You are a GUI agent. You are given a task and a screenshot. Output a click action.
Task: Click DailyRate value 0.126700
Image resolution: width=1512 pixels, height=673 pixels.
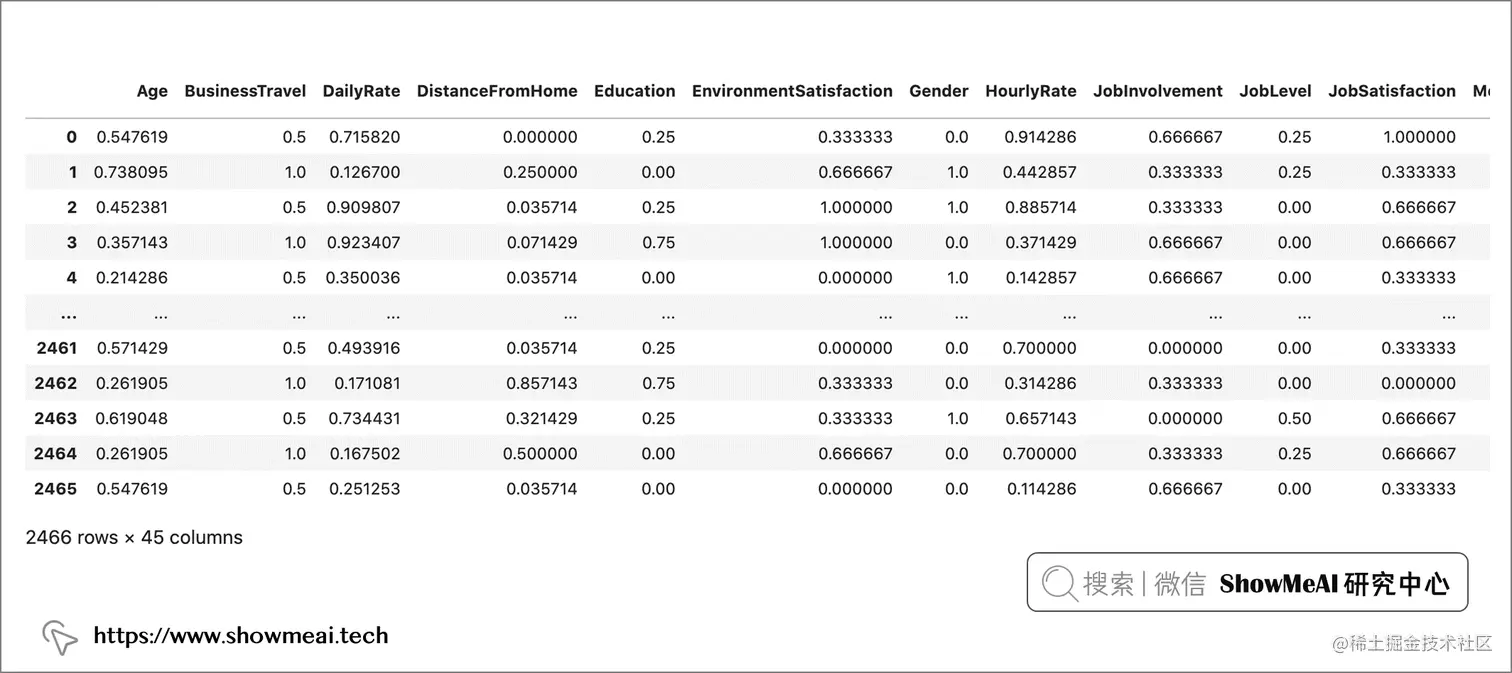[364, 172]
